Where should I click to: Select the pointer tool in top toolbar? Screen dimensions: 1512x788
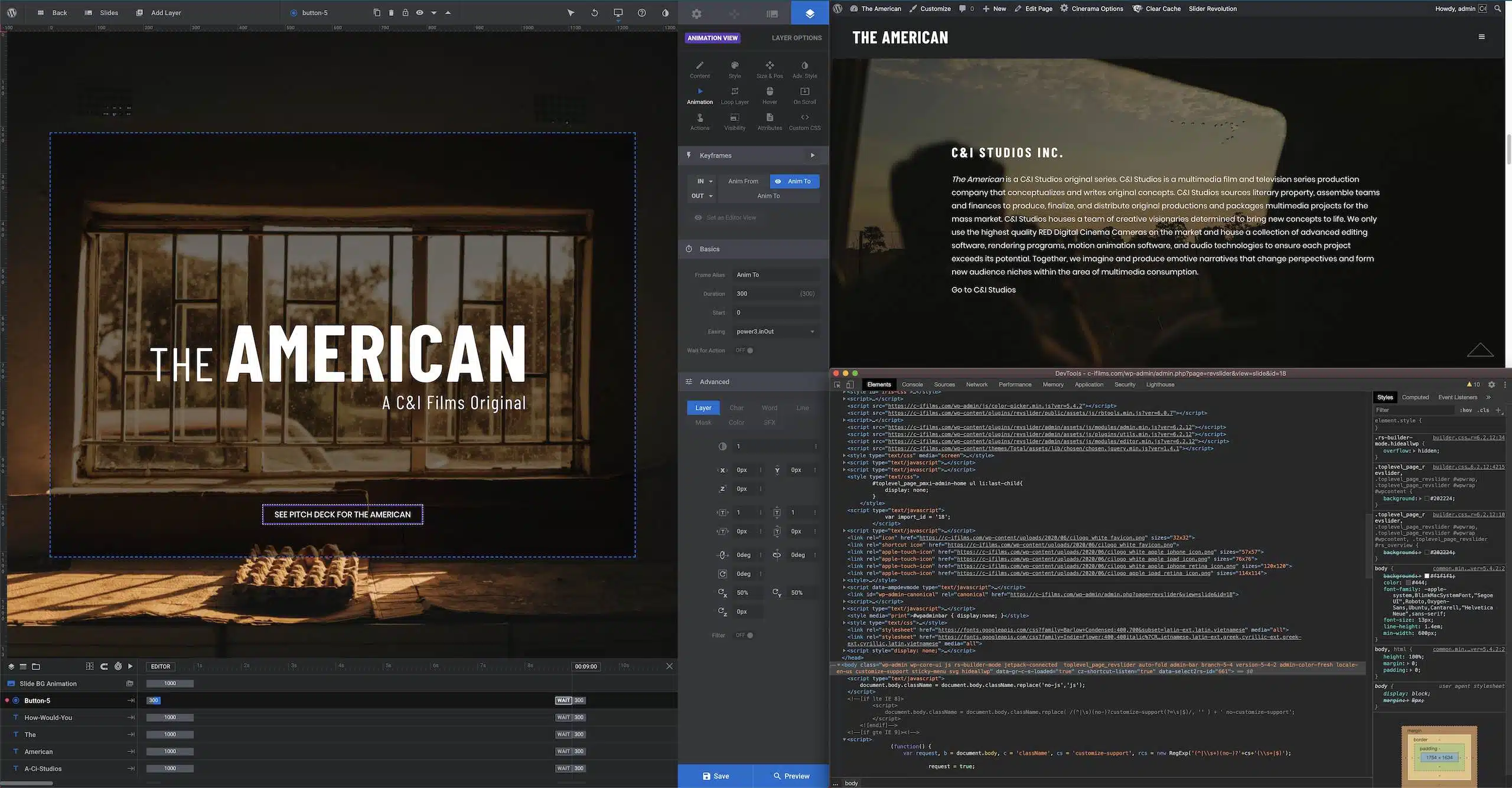click(x=571, y=12)
